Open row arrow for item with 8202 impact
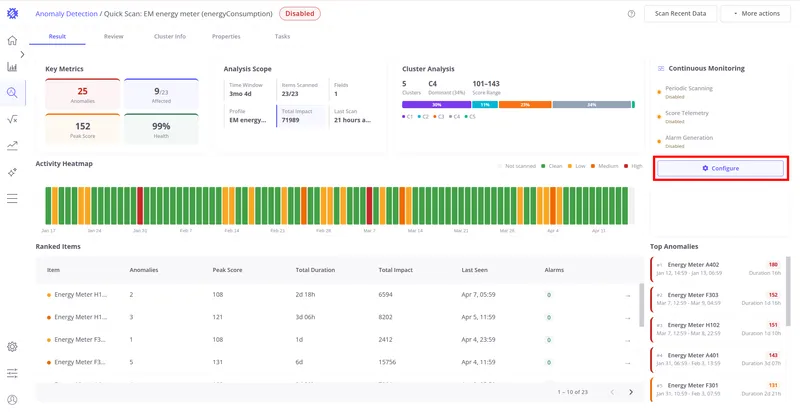The width and height of the screenshot is (800, 413). pos(628,318)
